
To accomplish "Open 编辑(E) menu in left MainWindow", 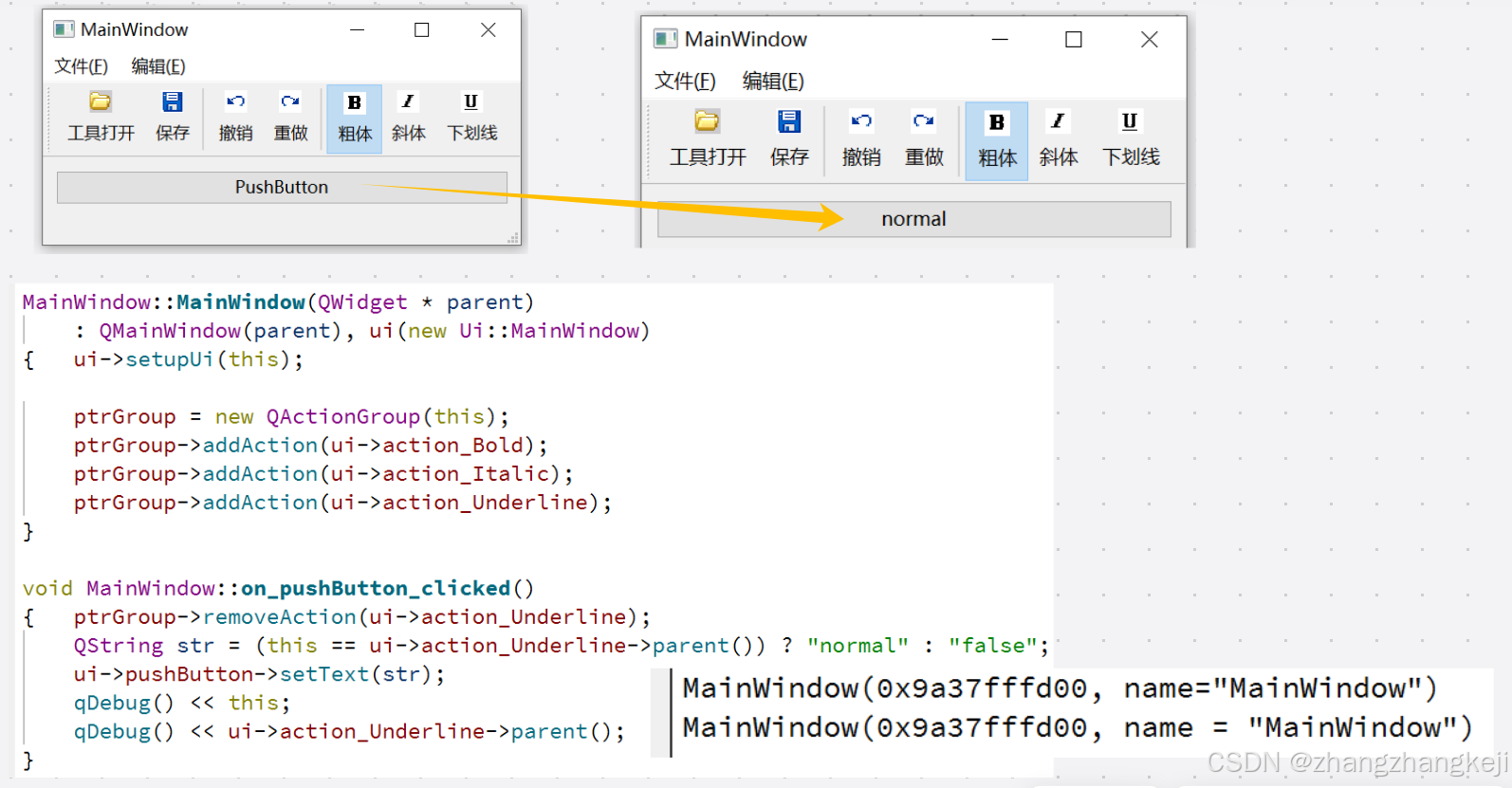I will (158, 66).
